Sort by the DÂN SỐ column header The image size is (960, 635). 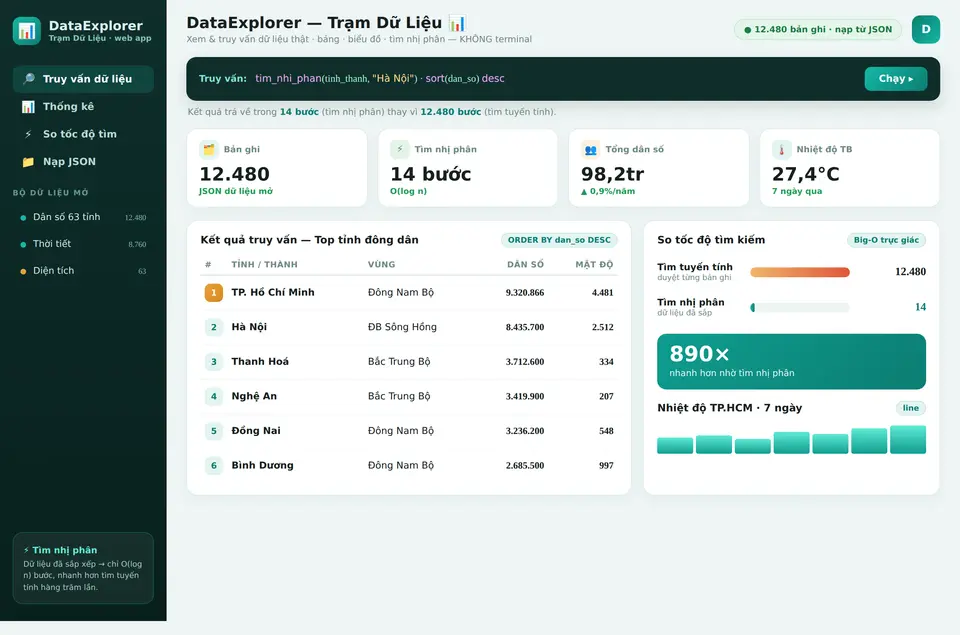click(525, 265)
